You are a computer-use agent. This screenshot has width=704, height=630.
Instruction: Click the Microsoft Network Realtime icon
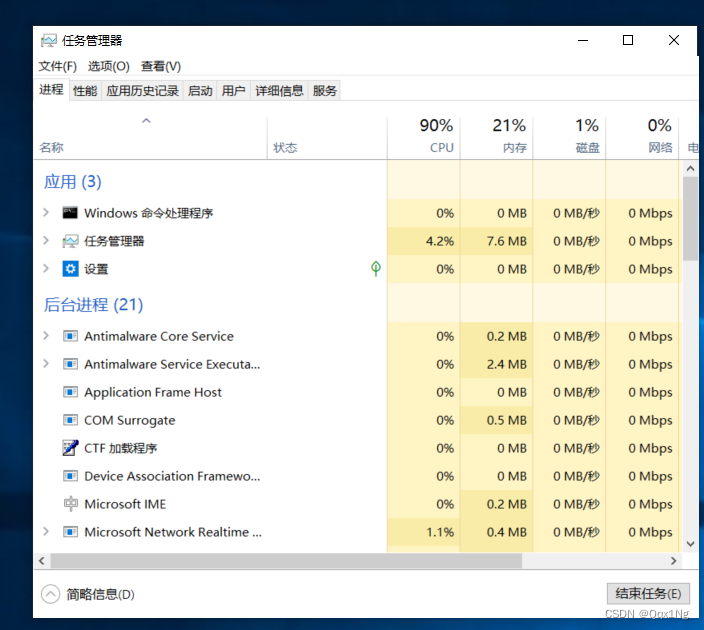70,532
